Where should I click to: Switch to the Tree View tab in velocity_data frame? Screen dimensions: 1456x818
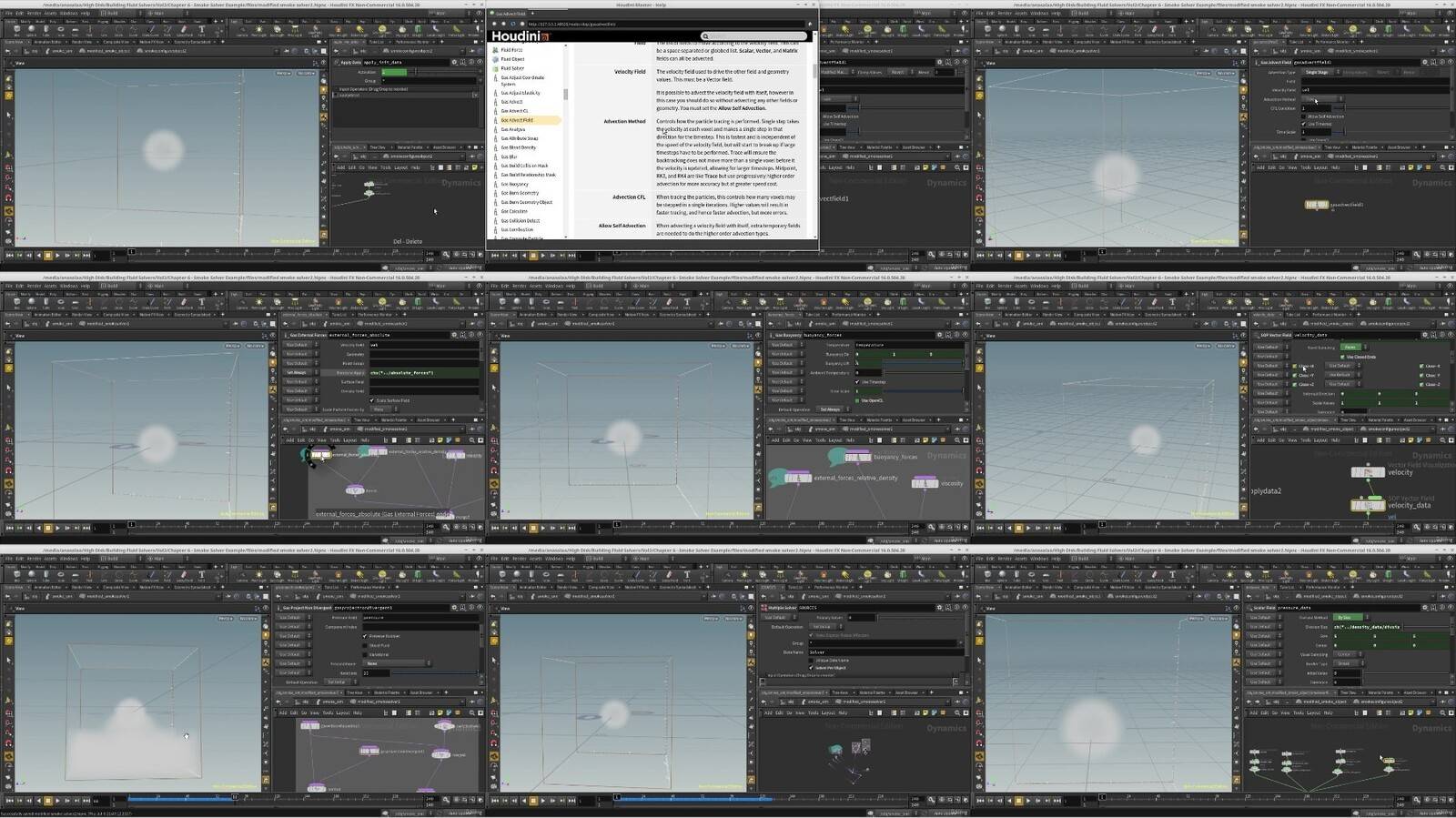tap(1350, 419)
